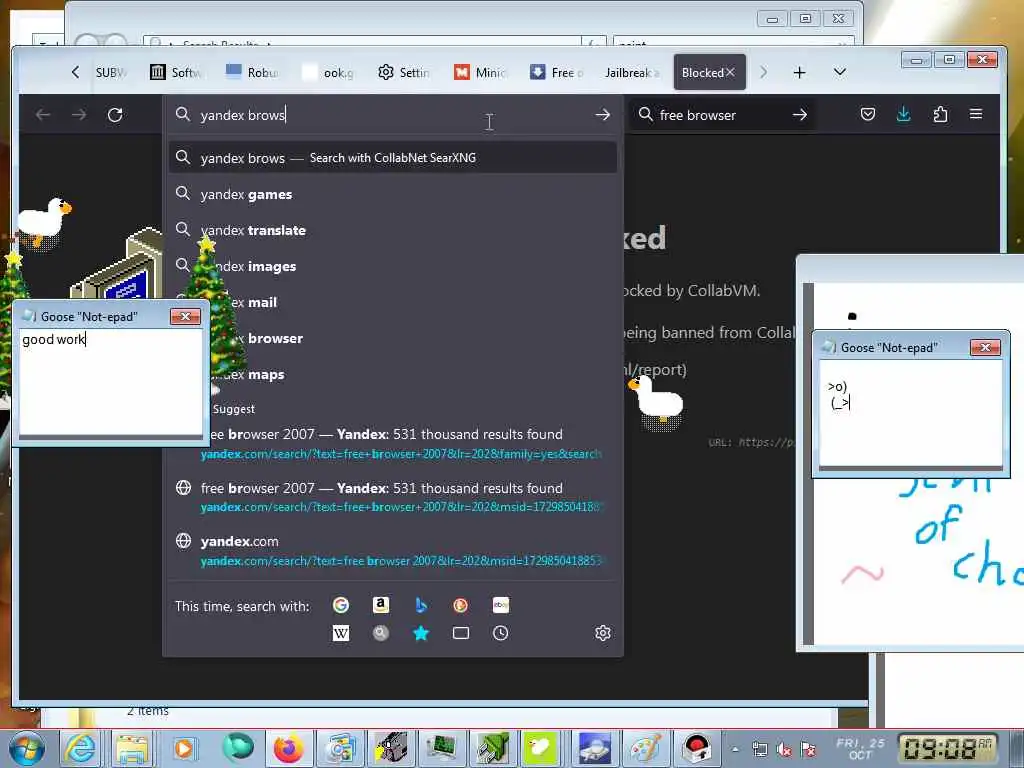Submit the free browser search arrow
Viewport: 1024px width, 768px height.
tap(800, 115)
